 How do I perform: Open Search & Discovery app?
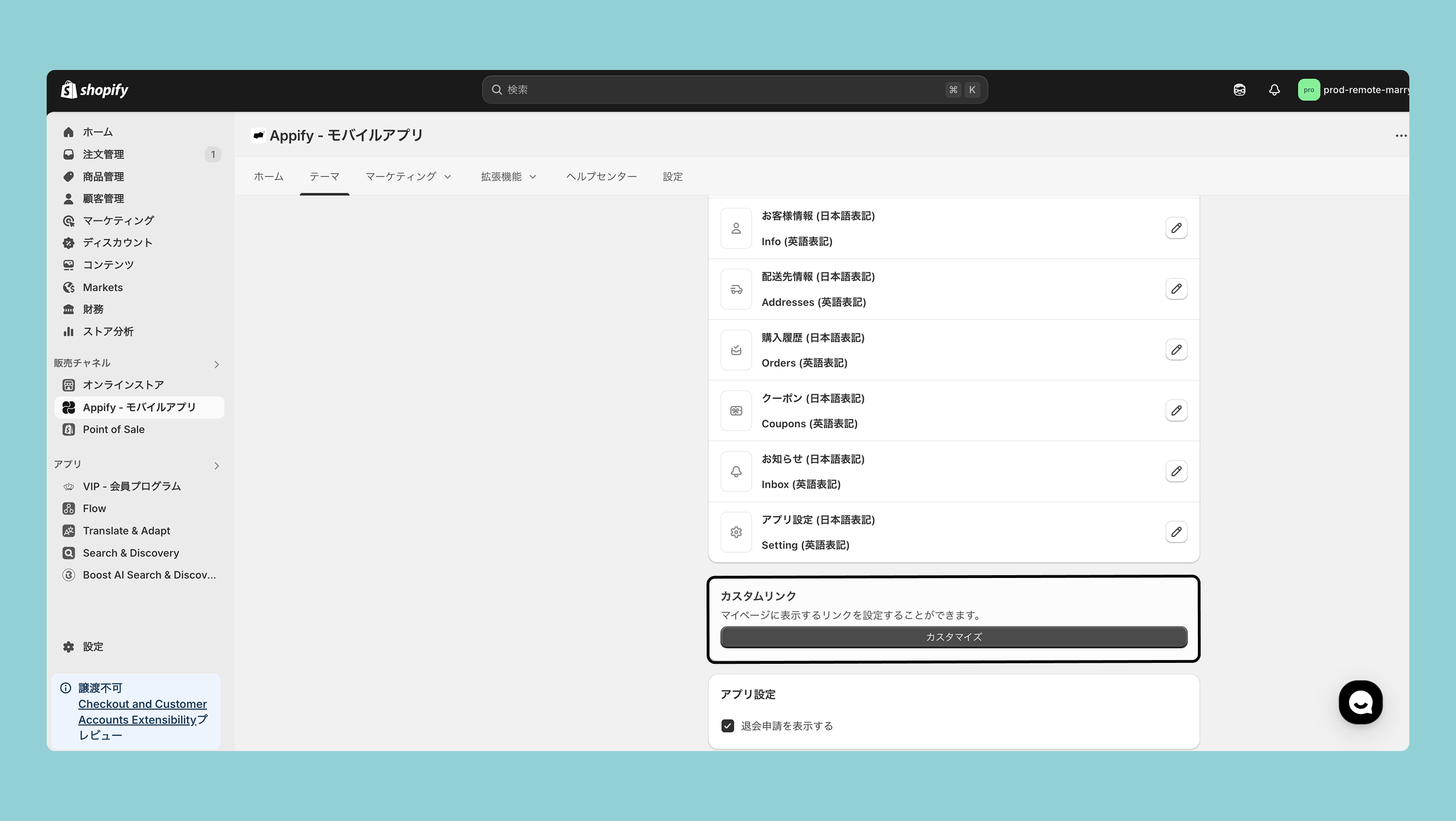(x=139, y=553)
